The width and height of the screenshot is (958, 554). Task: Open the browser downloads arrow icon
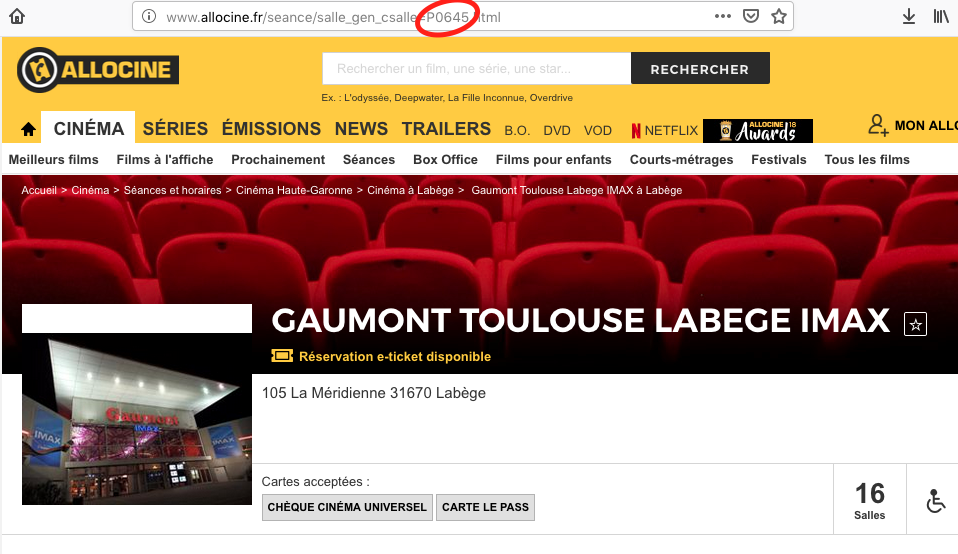(x=909, y=16)
